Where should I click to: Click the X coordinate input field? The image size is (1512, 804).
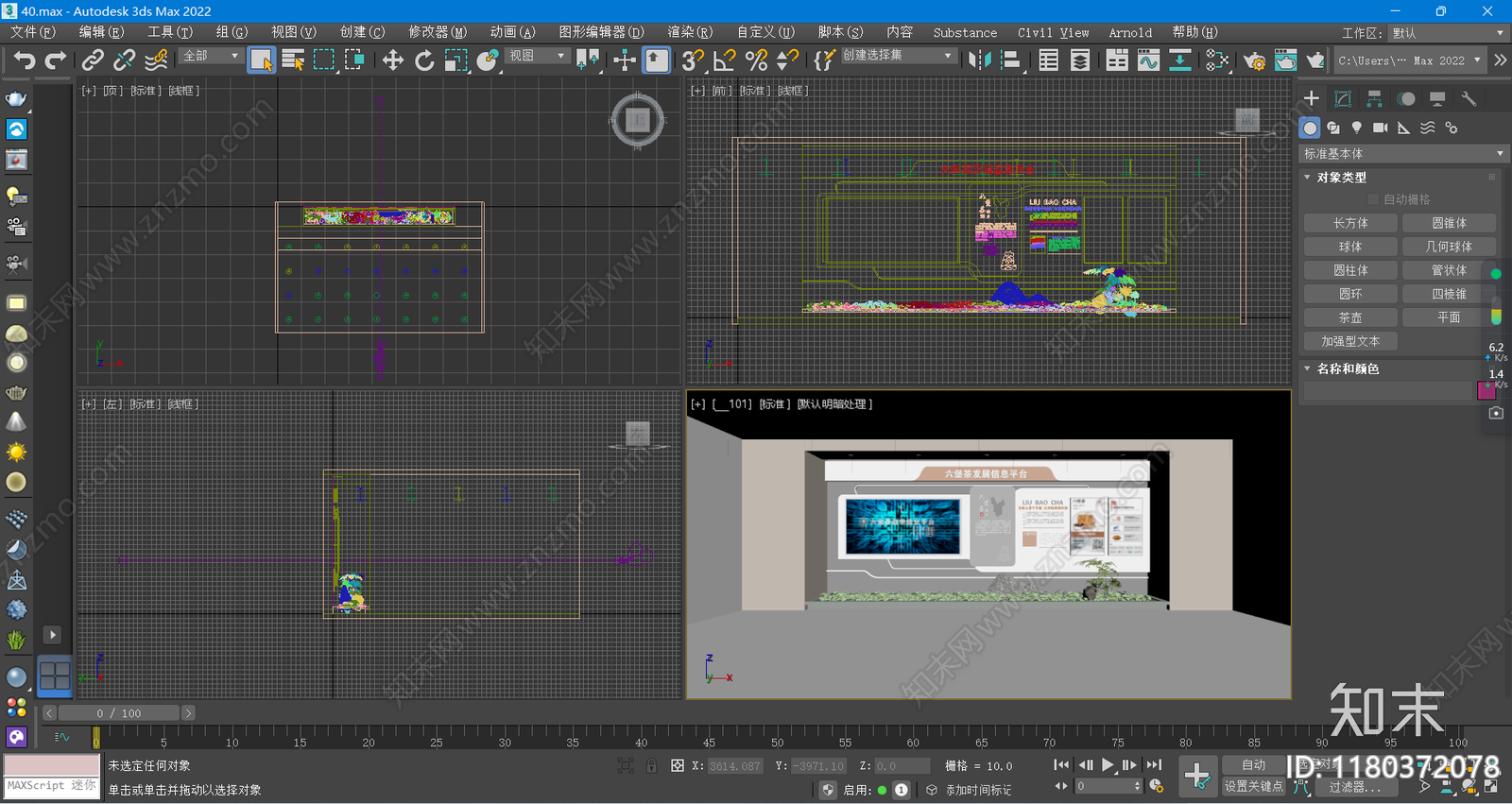point(734,766)
